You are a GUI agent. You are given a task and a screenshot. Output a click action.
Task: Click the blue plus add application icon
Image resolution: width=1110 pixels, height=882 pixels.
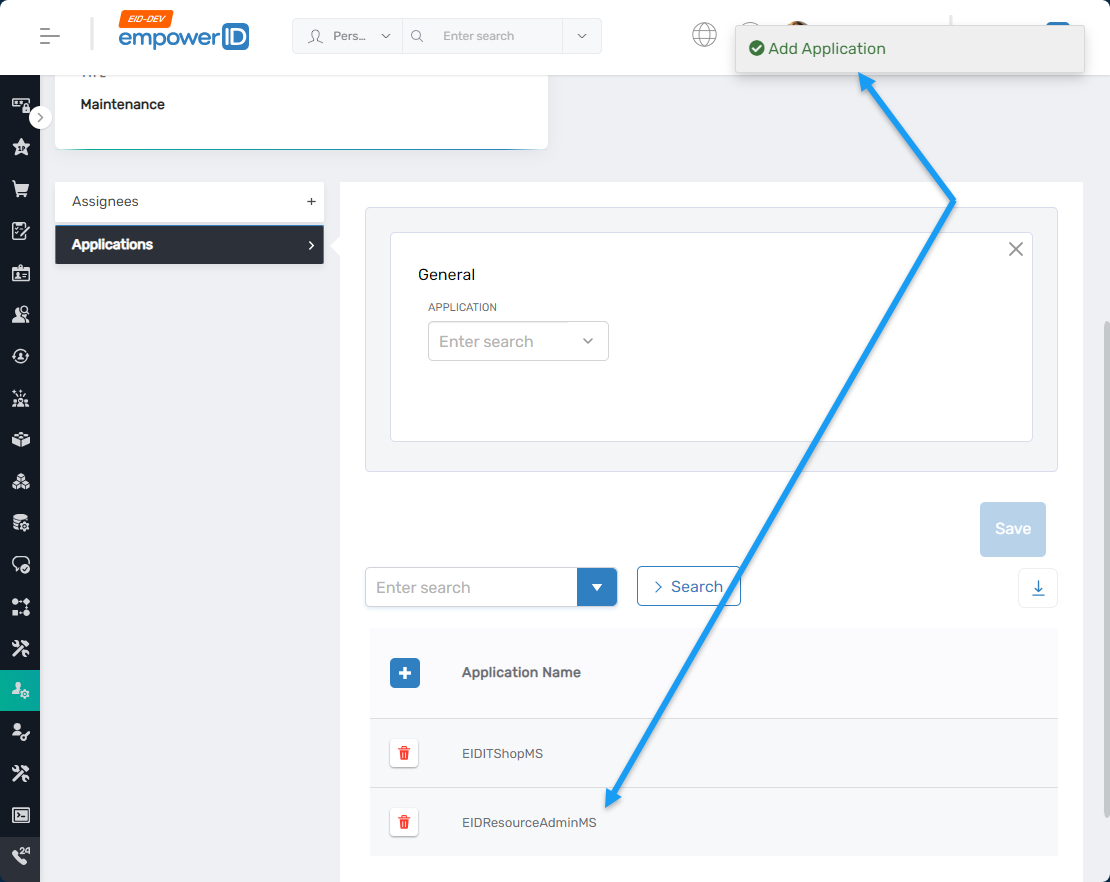405,673
